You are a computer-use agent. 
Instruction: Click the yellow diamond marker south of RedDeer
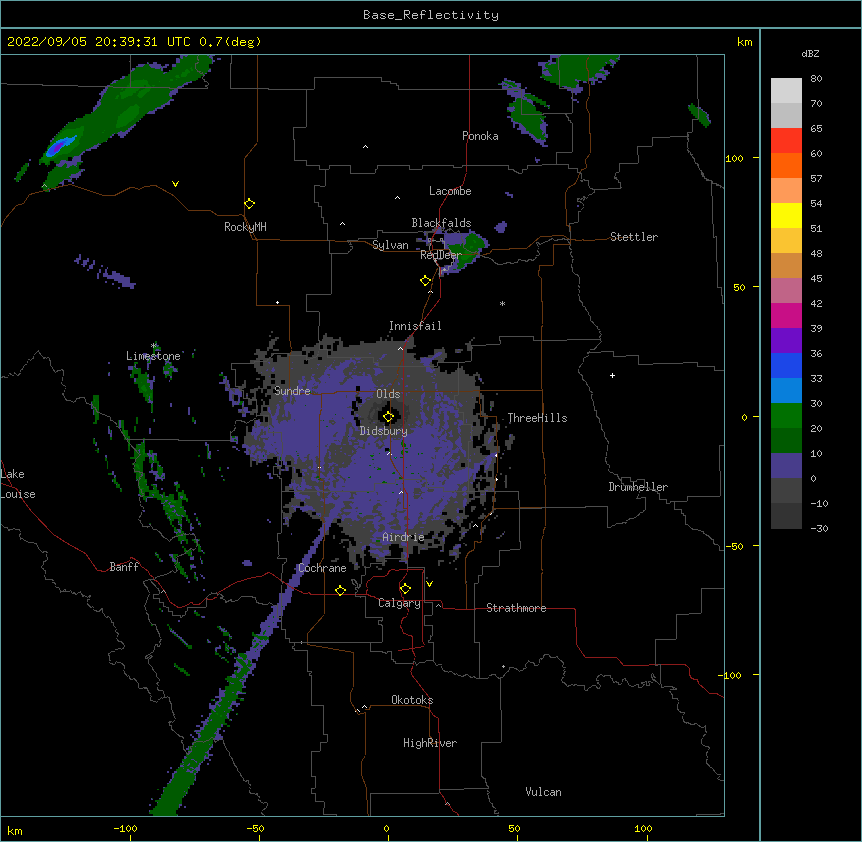click(x=426, y=281)
